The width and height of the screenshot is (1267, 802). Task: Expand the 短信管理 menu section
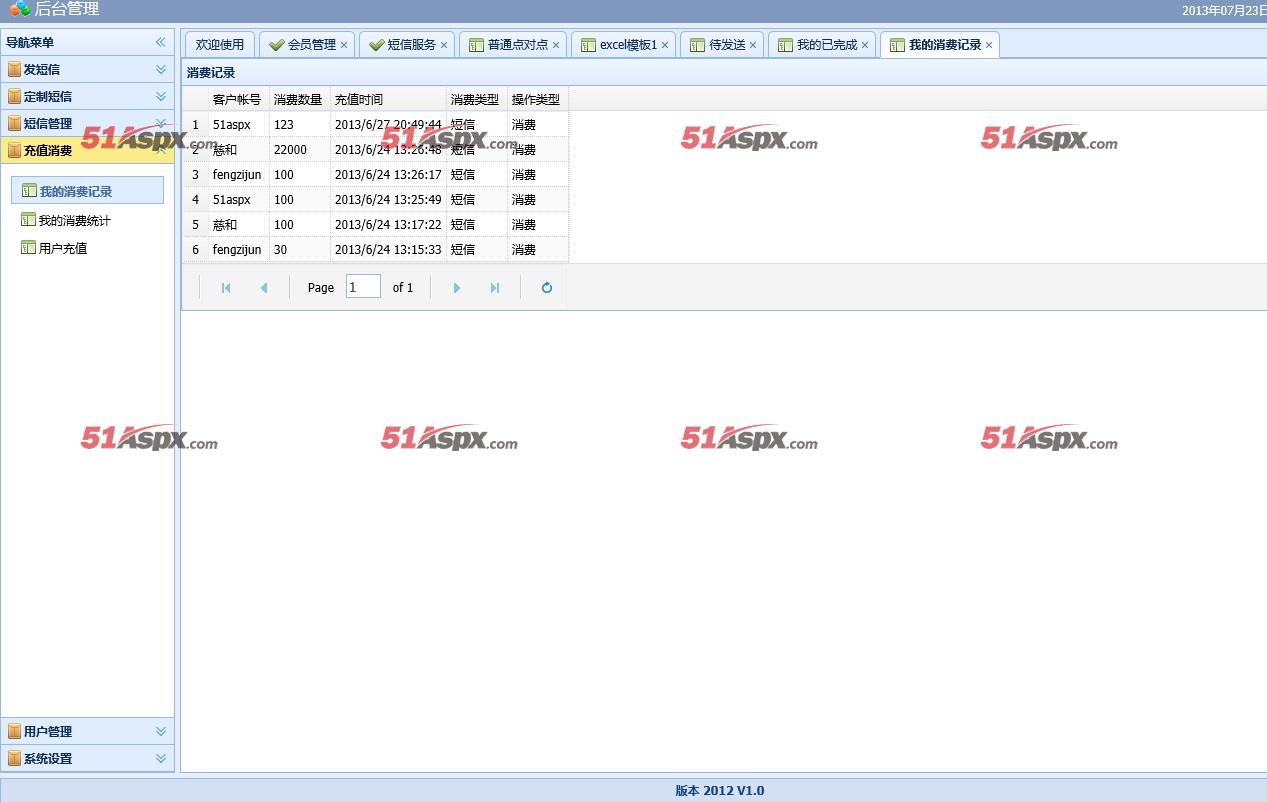160,123
